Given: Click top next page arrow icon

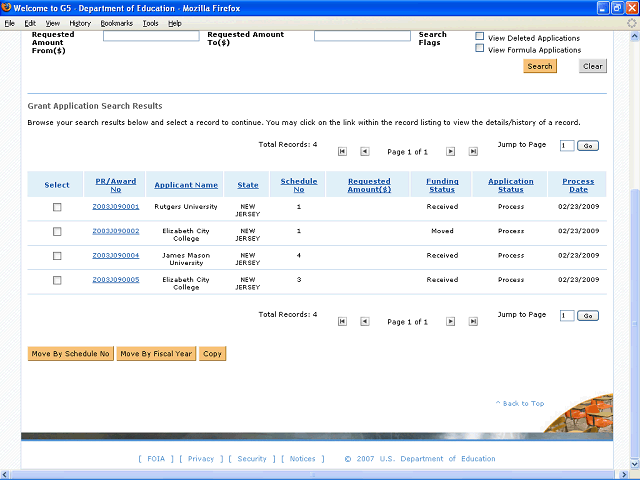Looking at the screenshot, I should (x=450, y=151).
